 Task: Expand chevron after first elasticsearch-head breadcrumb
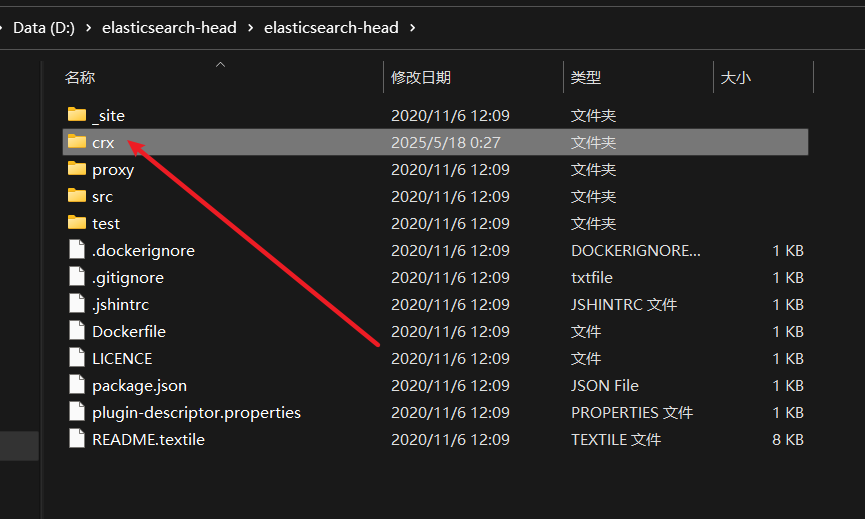tap(250, 28)
